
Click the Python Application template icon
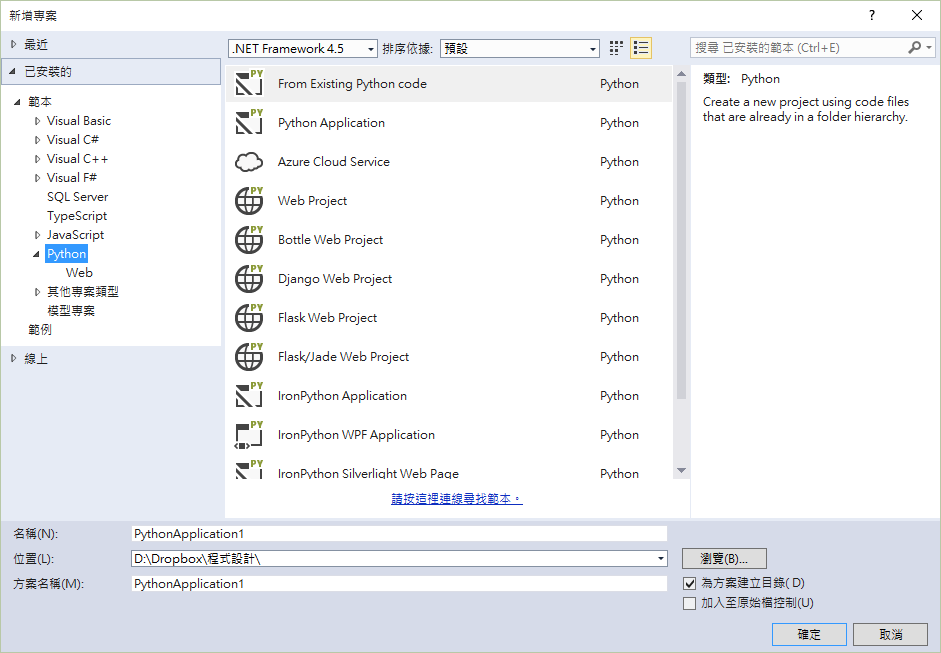click(x=249, y=122)
